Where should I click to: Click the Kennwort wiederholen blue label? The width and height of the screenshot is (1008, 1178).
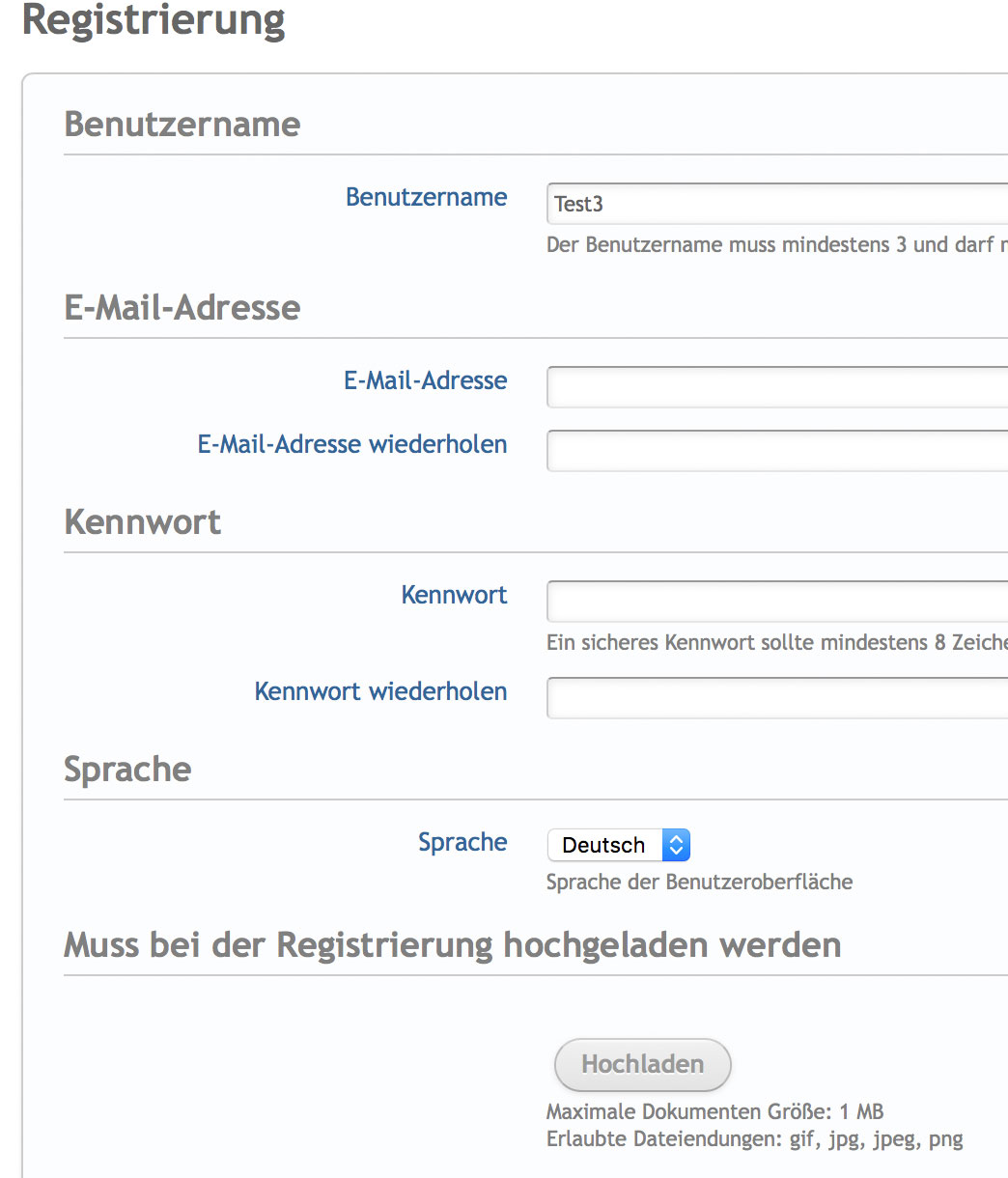[380, 691]
